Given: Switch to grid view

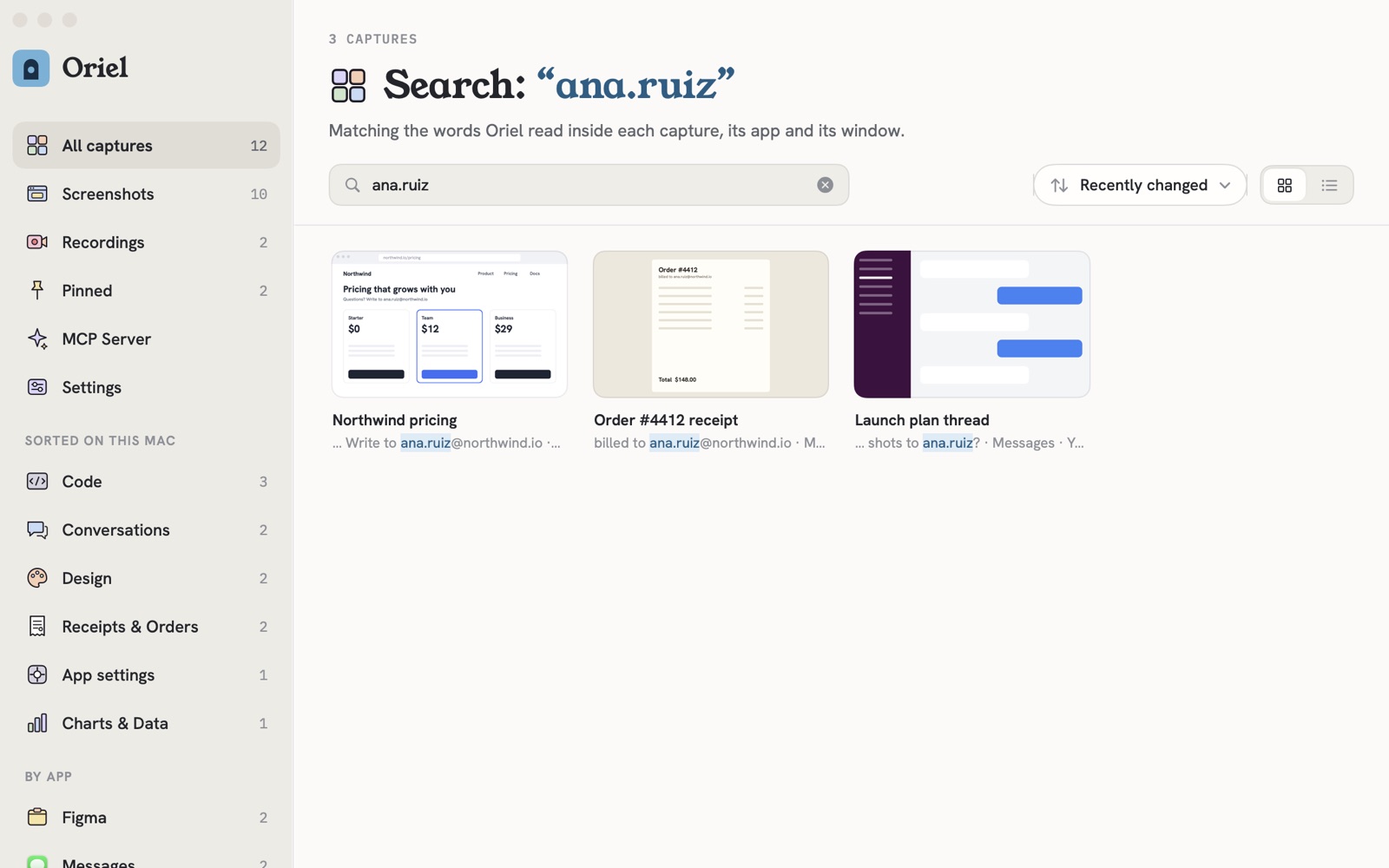Looking at the screenshot, I should [x=1285, y=185].
